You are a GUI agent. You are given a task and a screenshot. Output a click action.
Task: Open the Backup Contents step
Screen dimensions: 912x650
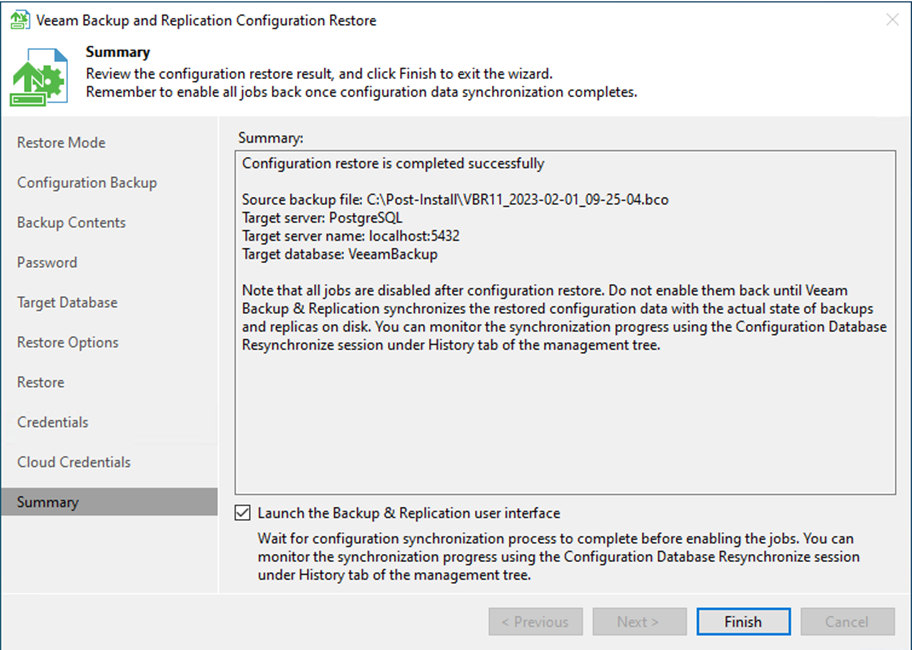[x=71, y=223]
